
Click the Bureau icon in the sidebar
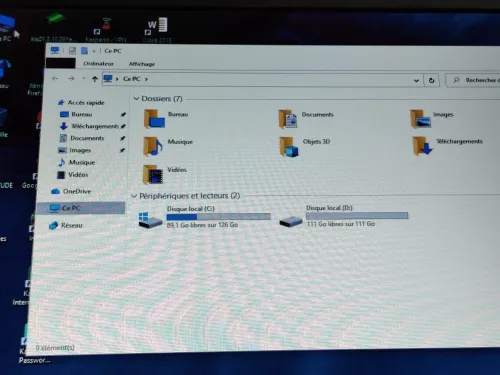point(64,115)
